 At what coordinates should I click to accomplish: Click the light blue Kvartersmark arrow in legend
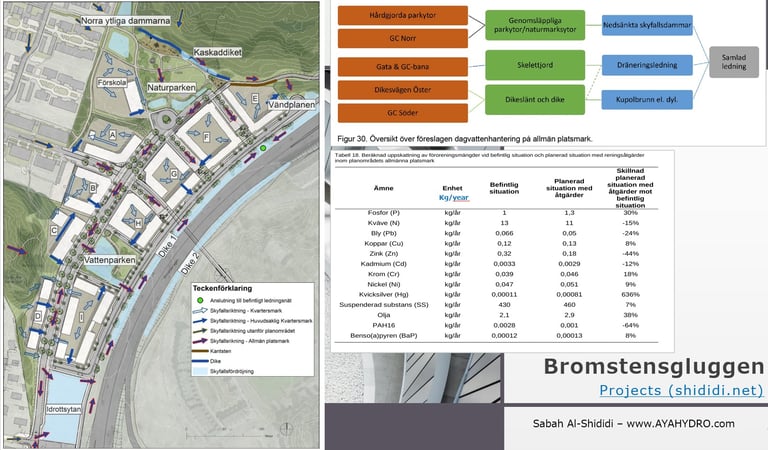coord(200,310)
